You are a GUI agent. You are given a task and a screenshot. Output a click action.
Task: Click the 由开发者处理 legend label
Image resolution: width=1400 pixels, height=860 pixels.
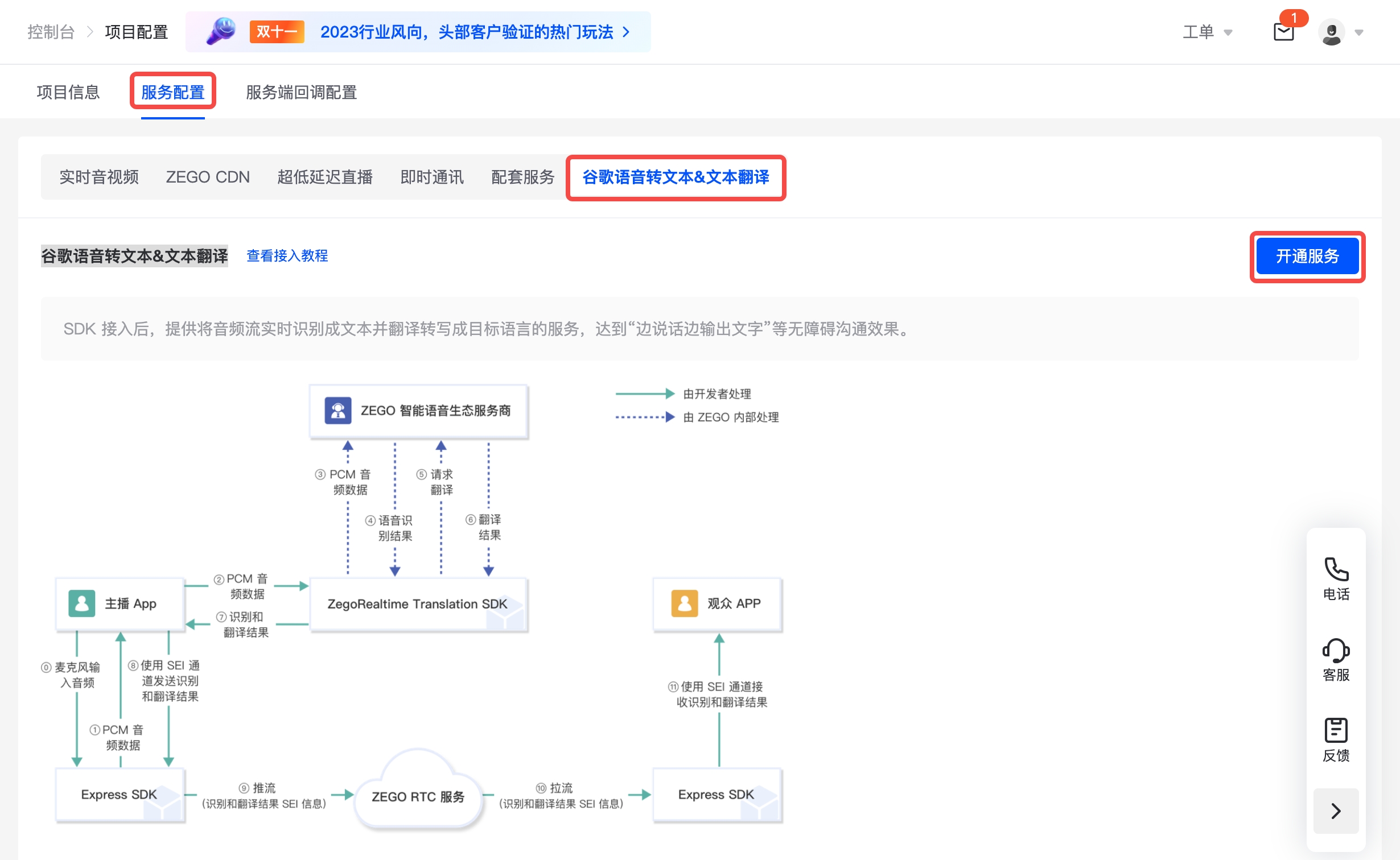coord(717,394)
